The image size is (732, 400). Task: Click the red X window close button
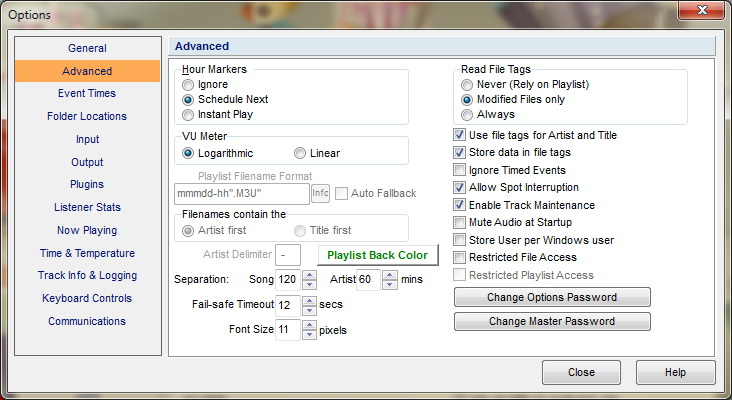(702, 10)
